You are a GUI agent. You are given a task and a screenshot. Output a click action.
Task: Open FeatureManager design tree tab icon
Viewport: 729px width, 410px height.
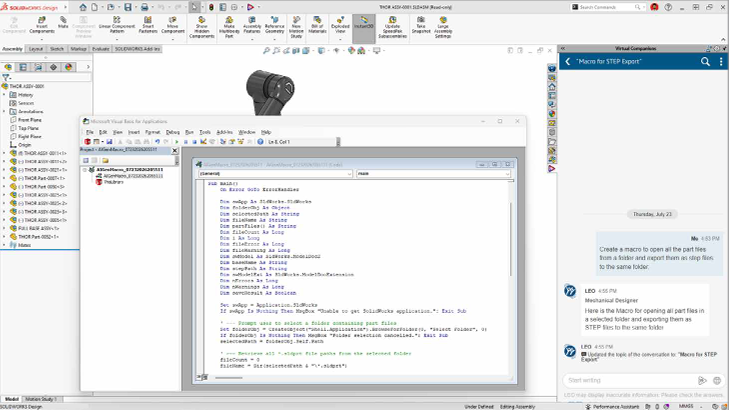click(8, 67)
